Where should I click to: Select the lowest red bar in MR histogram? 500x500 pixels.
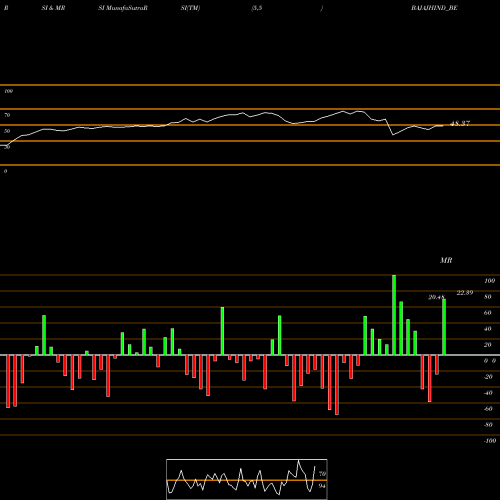tap(337, 385)
